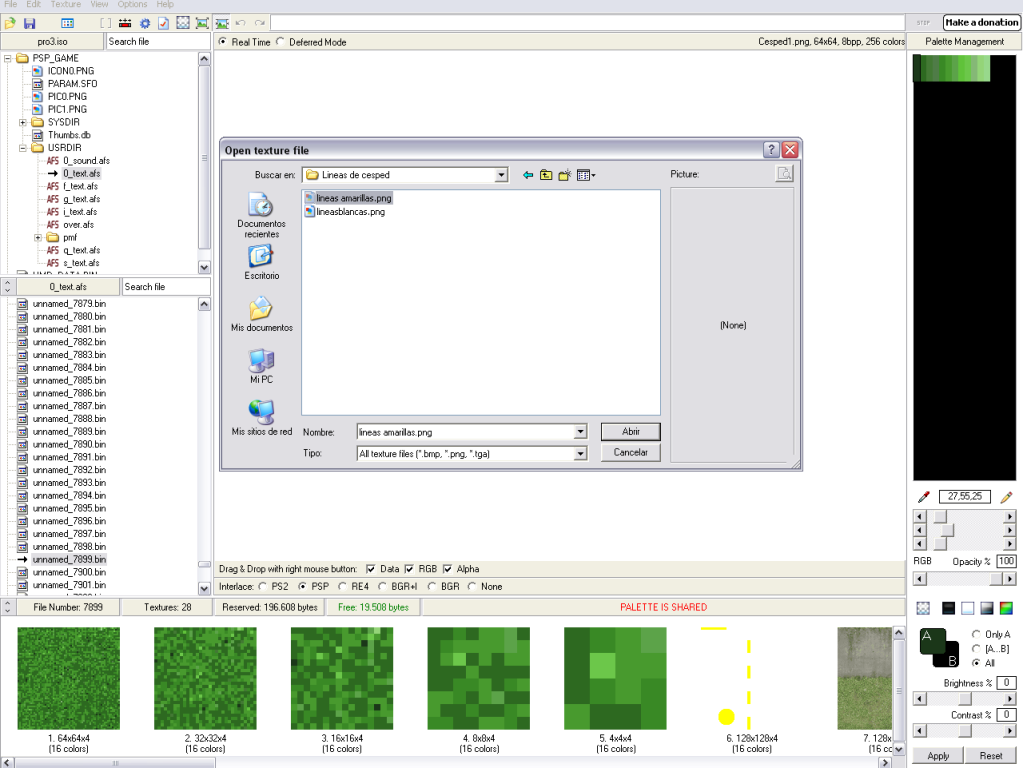The image size is (1023, 768).
Task: Click color swatch A
Action: 932,641
